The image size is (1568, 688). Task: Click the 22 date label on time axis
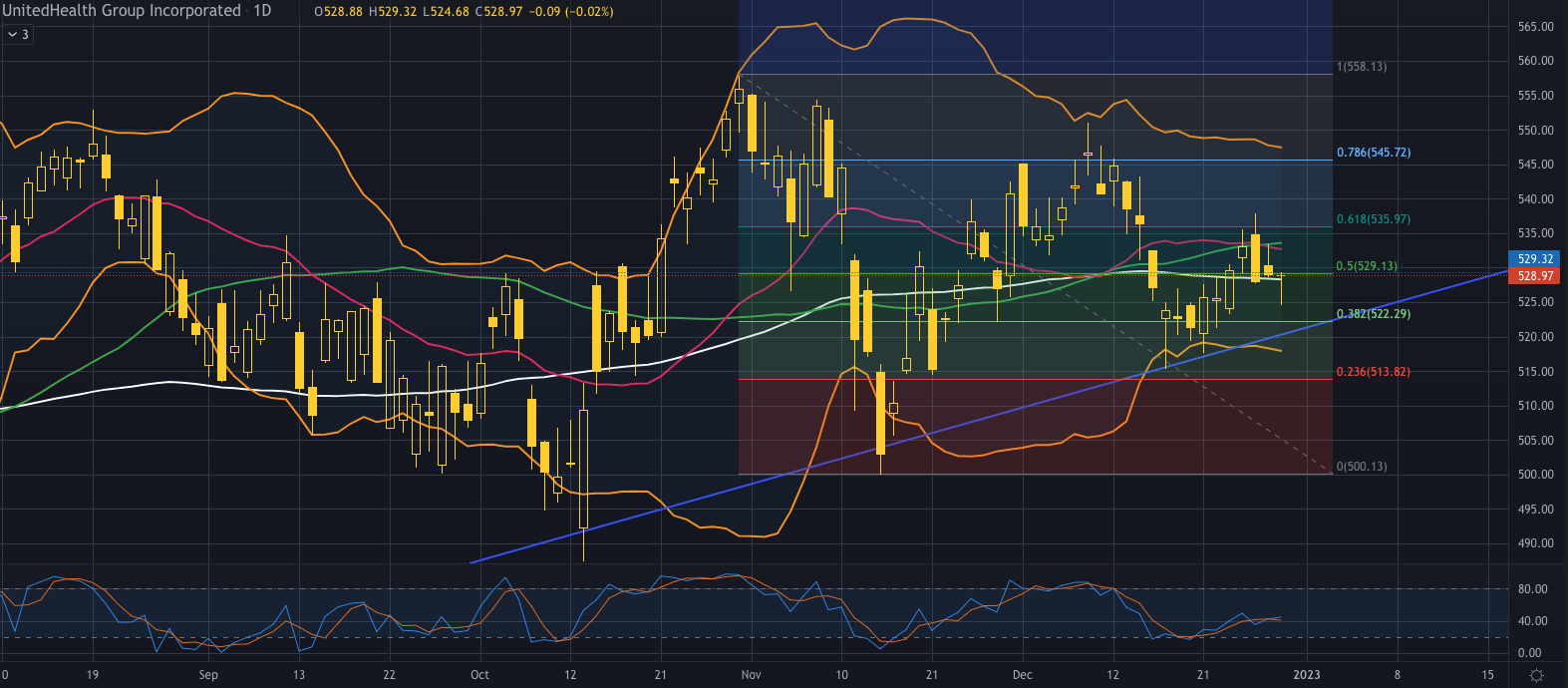point(389,675)
